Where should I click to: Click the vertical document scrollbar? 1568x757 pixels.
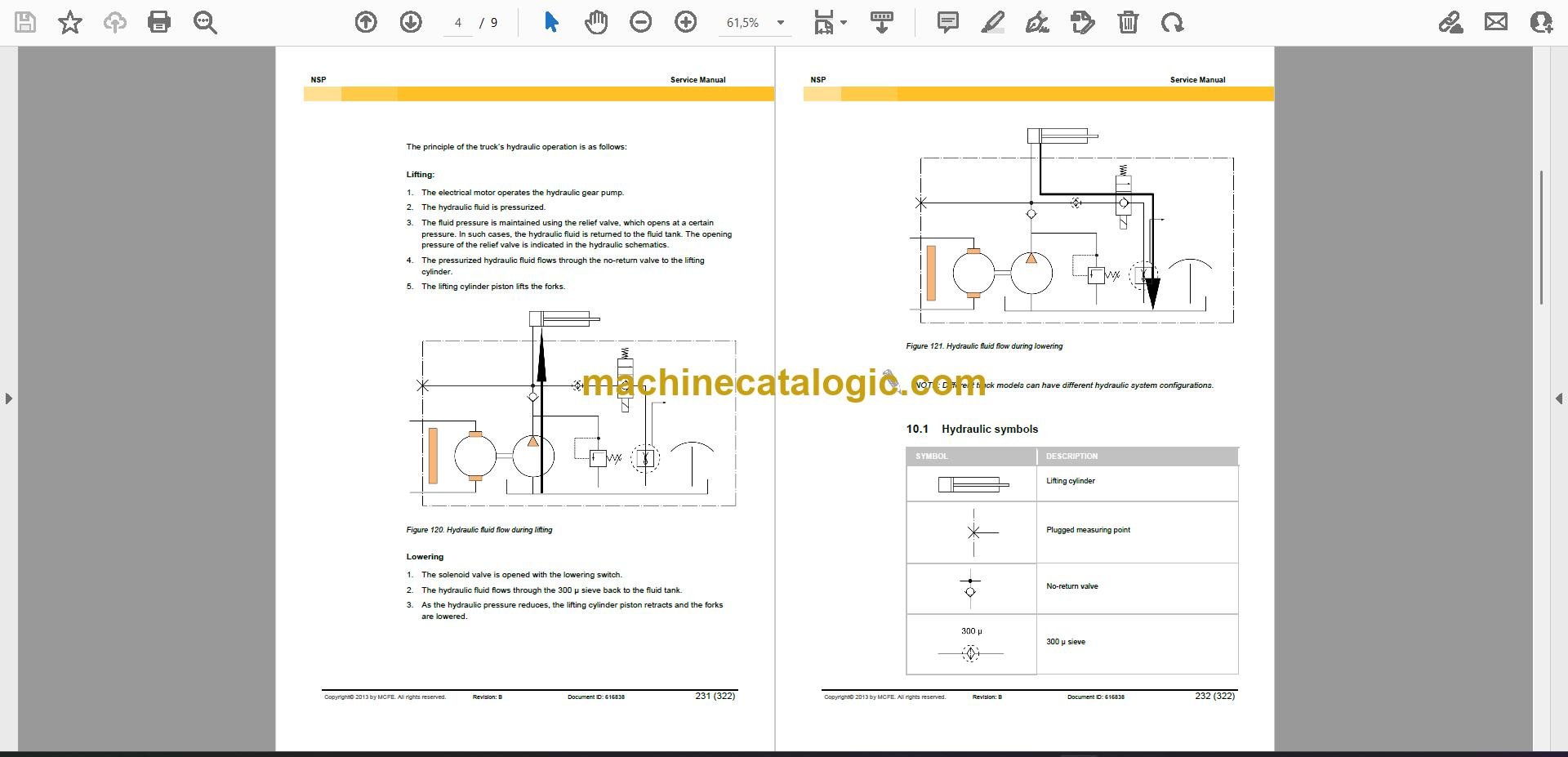[1541, 237]
